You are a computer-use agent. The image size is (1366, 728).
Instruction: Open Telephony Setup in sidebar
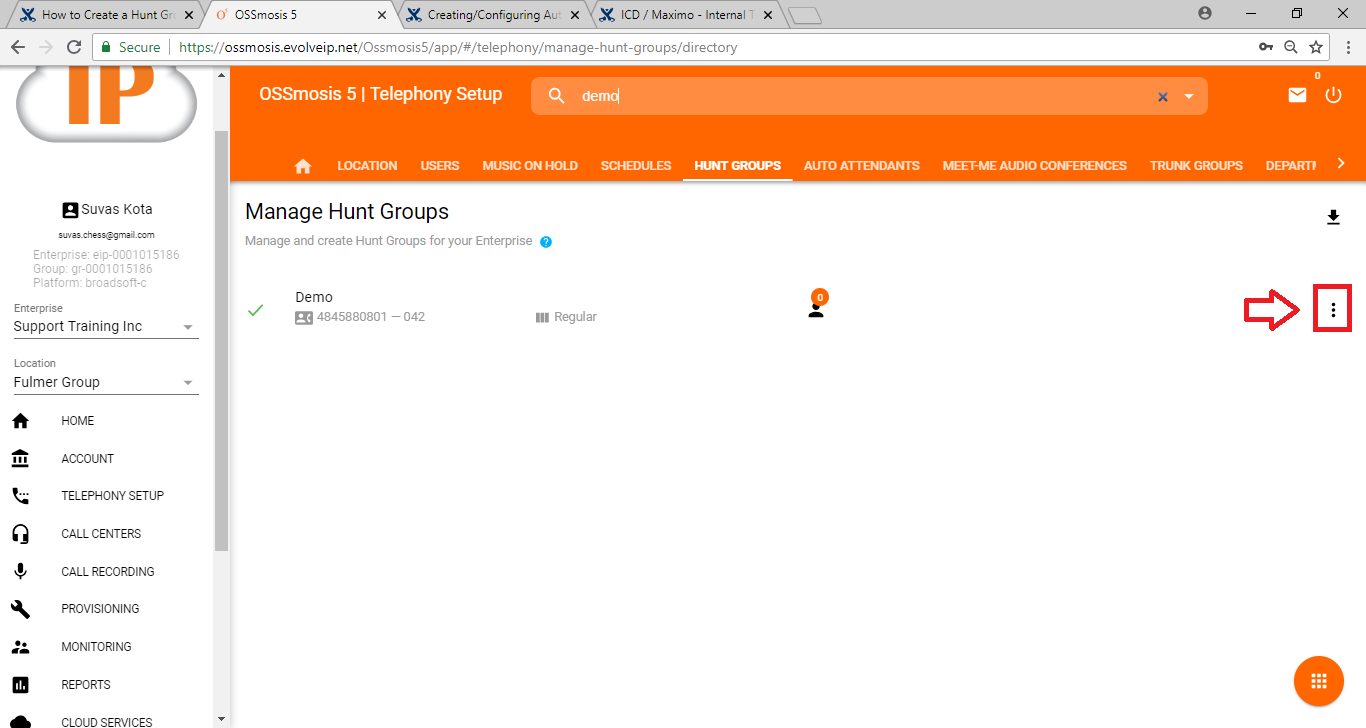coord(112,496)
